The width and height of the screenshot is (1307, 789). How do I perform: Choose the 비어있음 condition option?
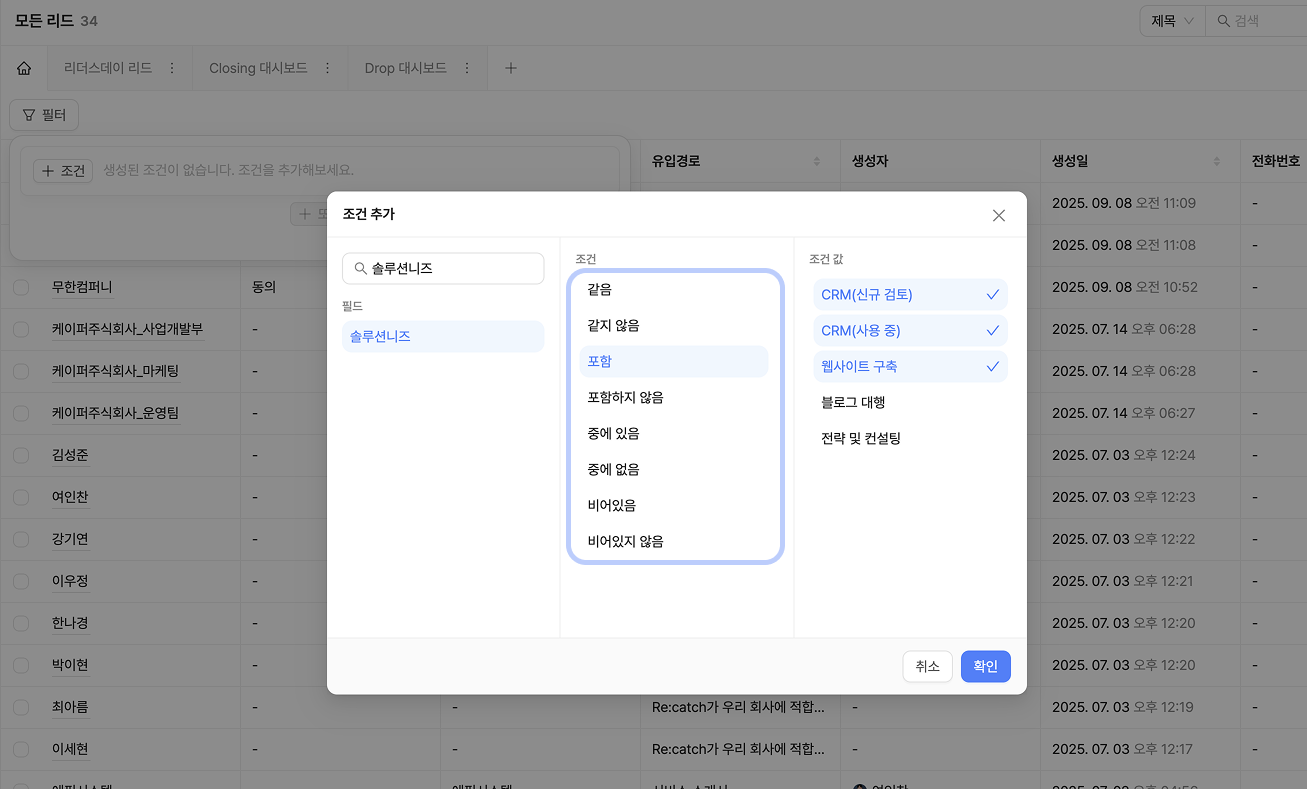pyautogui.click(x=612, y=506)
